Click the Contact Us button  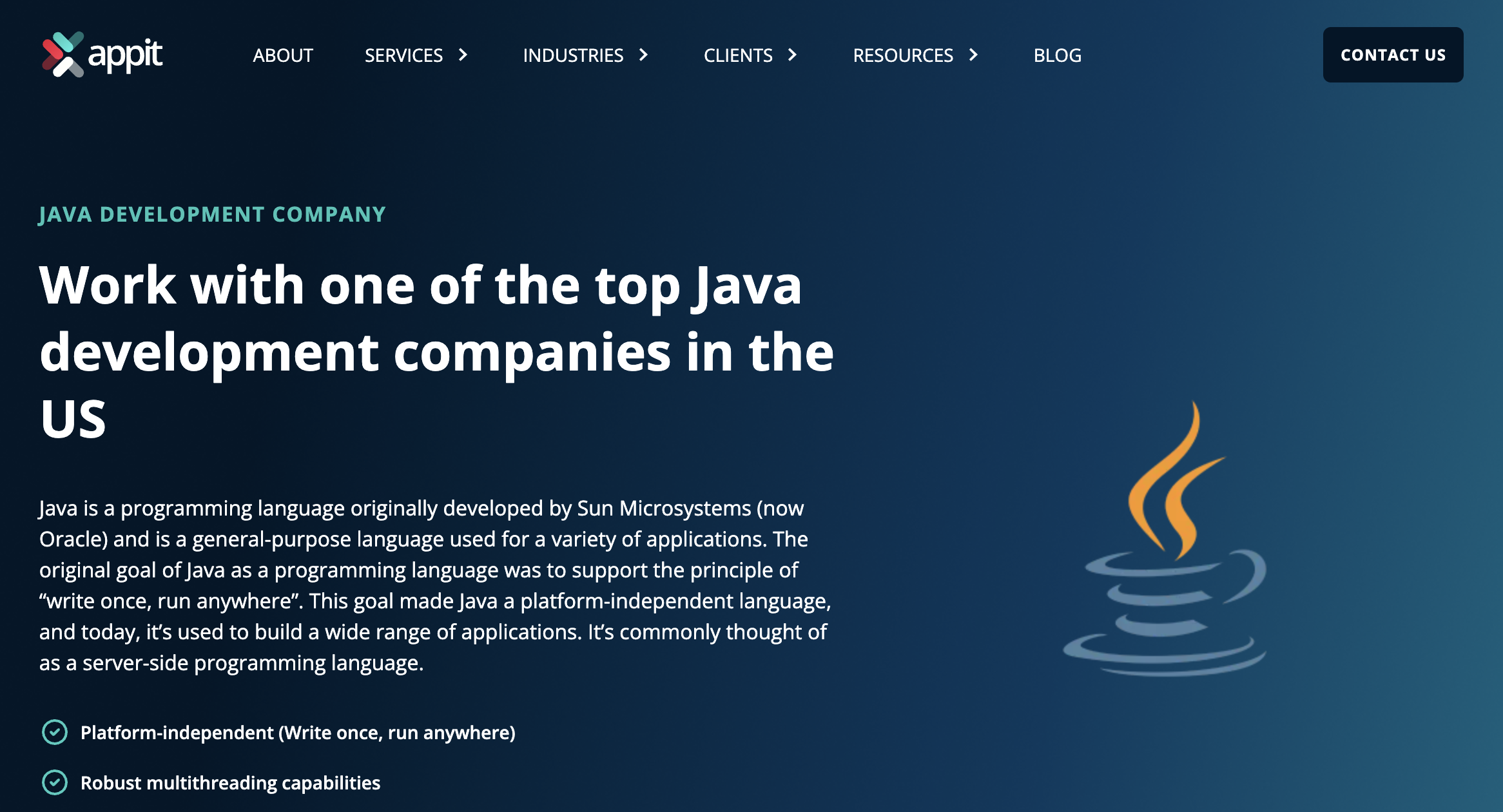click(x=1393, y=55)
